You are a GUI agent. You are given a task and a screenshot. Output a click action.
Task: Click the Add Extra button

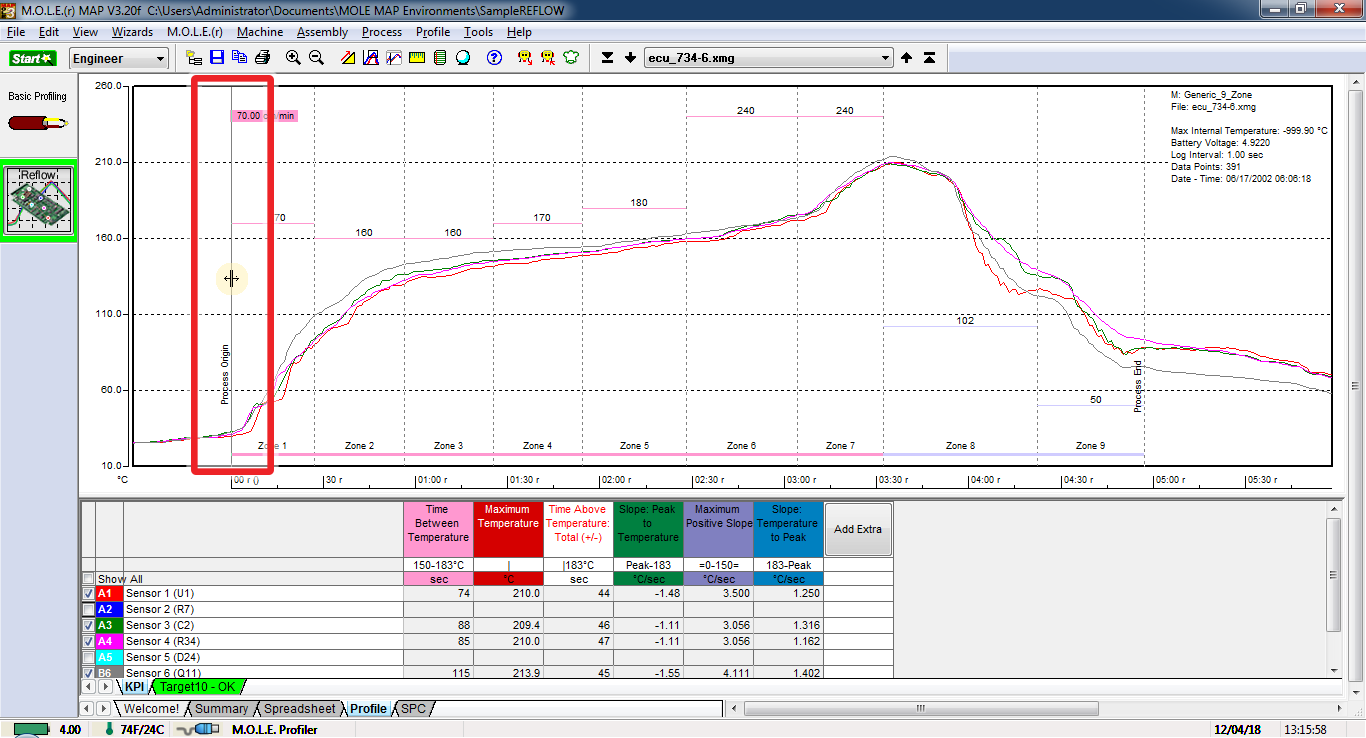[858, 529]
